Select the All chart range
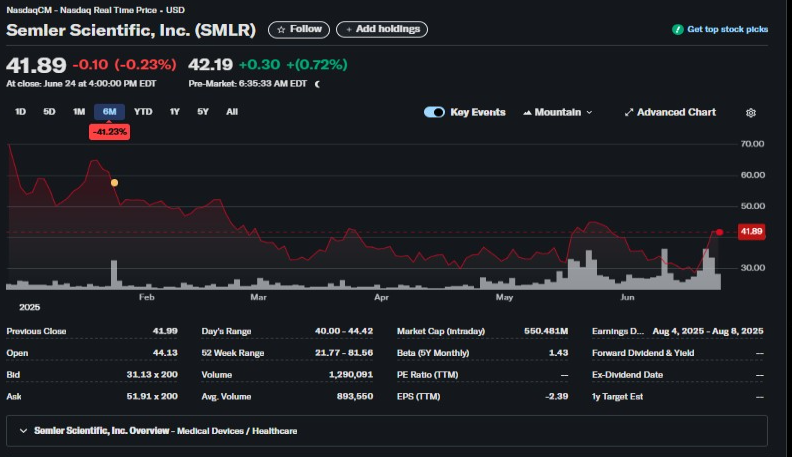Viewport: 792px width, 457px height. 232,112
